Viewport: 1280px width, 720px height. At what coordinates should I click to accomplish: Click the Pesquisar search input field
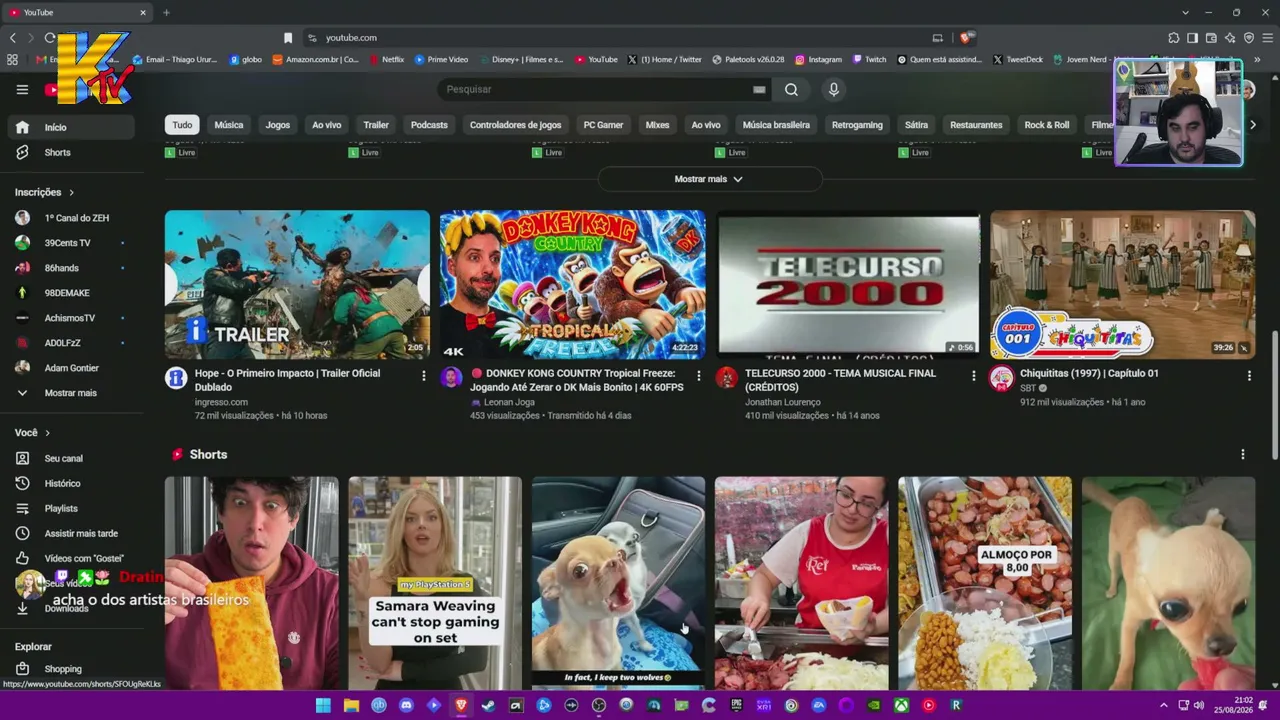(596, 89)
